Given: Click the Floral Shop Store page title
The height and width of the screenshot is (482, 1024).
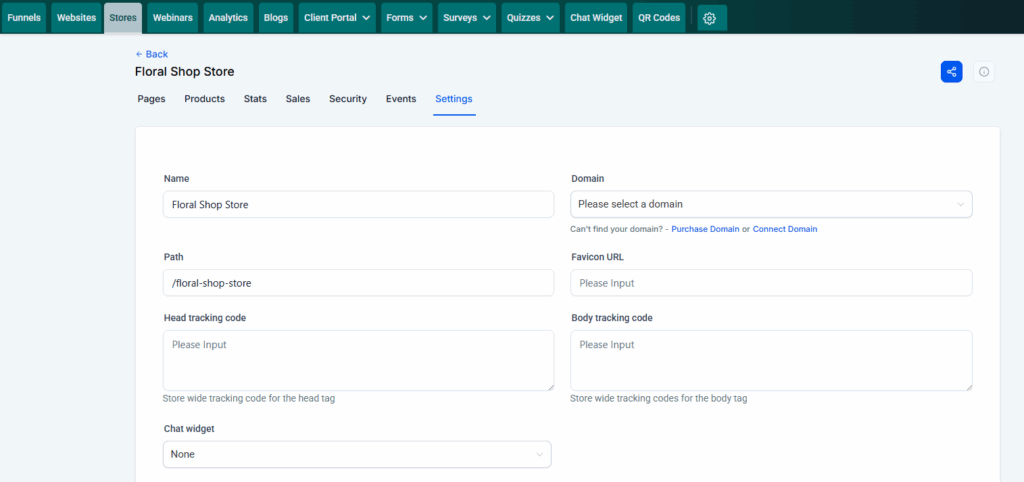Looking at the screenshot, I should click(x=185, y=72).
